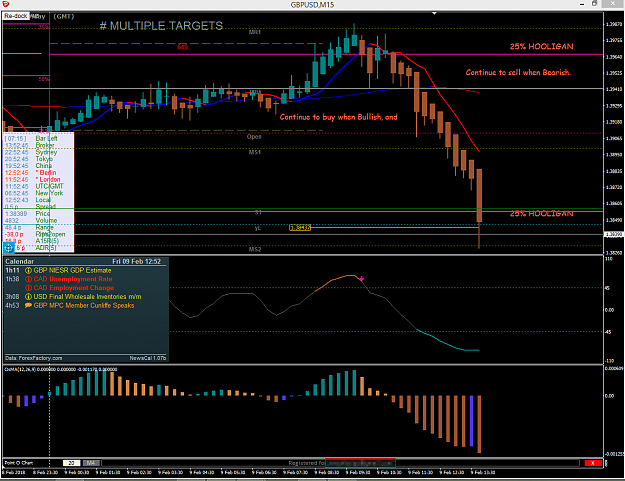Click the Point O Chart label
The height and width of the screenshot is (481, 625).
(19, 463)
